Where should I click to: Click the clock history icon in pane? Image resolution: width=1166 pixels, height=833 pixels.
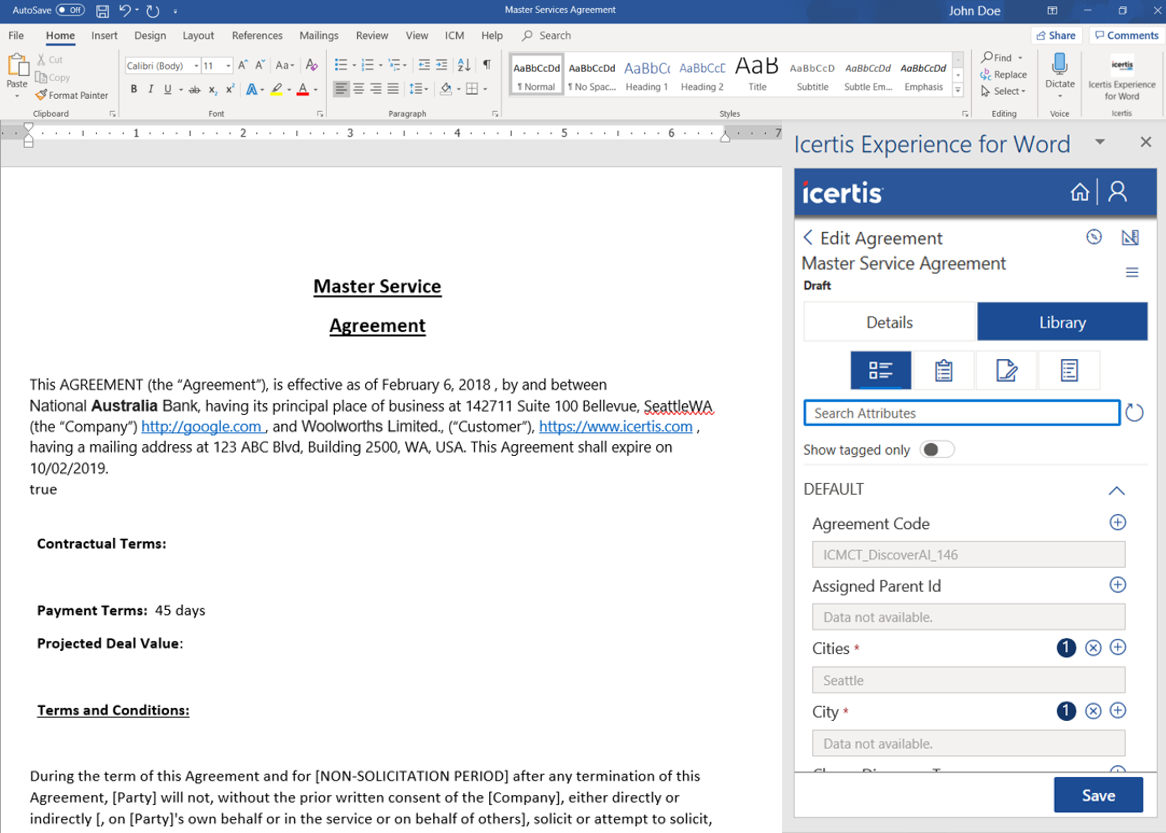click(1093, 237)
